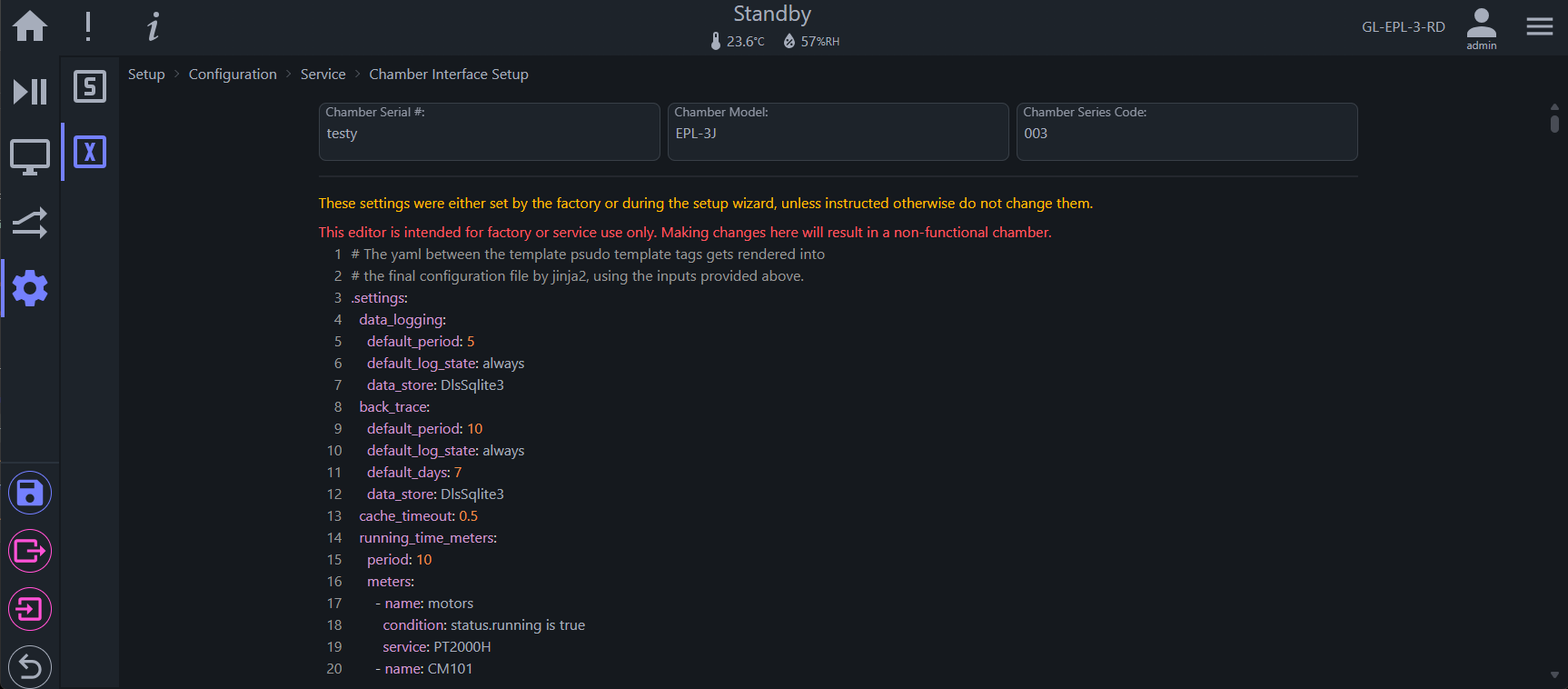This screenshot has height=689, width=1568.
Task: Import configuration with pink arrow-in icon
Action: (30, 609)
